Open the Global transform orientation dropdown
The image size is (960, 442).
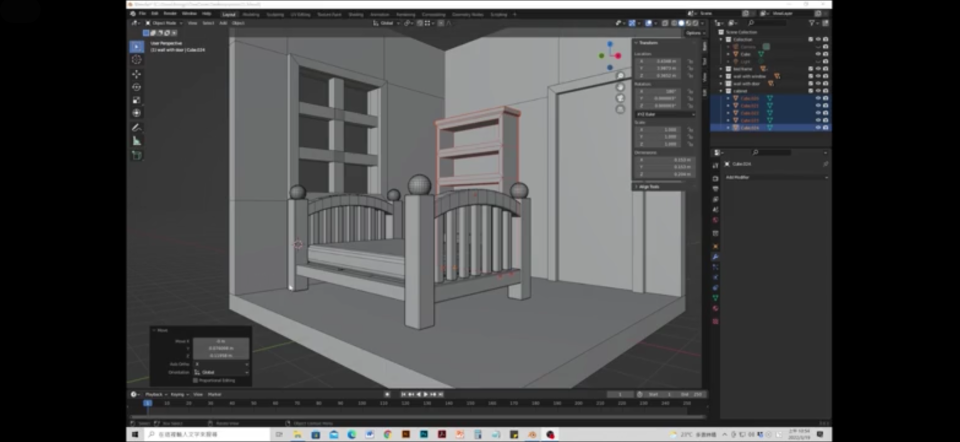tap(387, 23)
